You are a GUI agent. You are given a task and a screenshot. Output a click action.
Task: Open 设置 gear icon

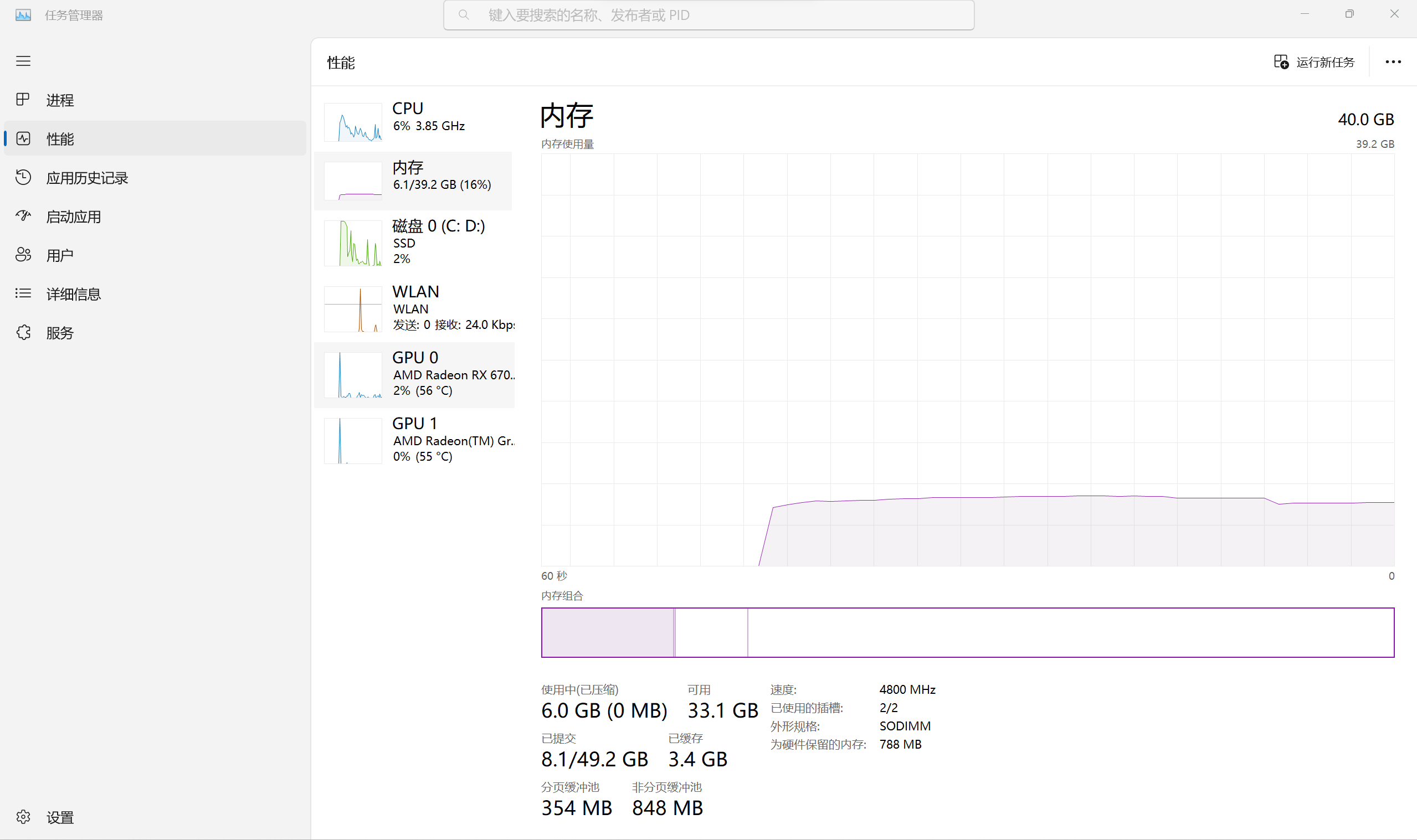point(23,817)
